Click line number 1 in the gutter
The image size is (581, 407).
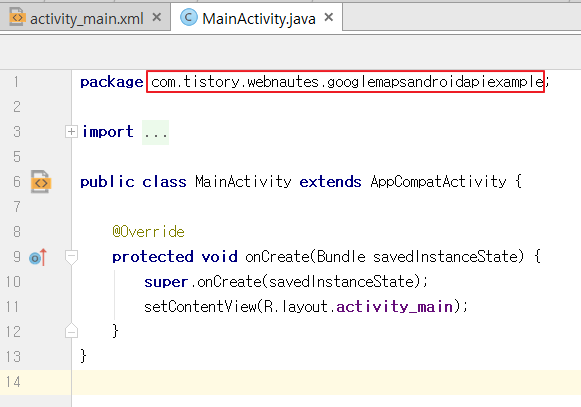16,82
